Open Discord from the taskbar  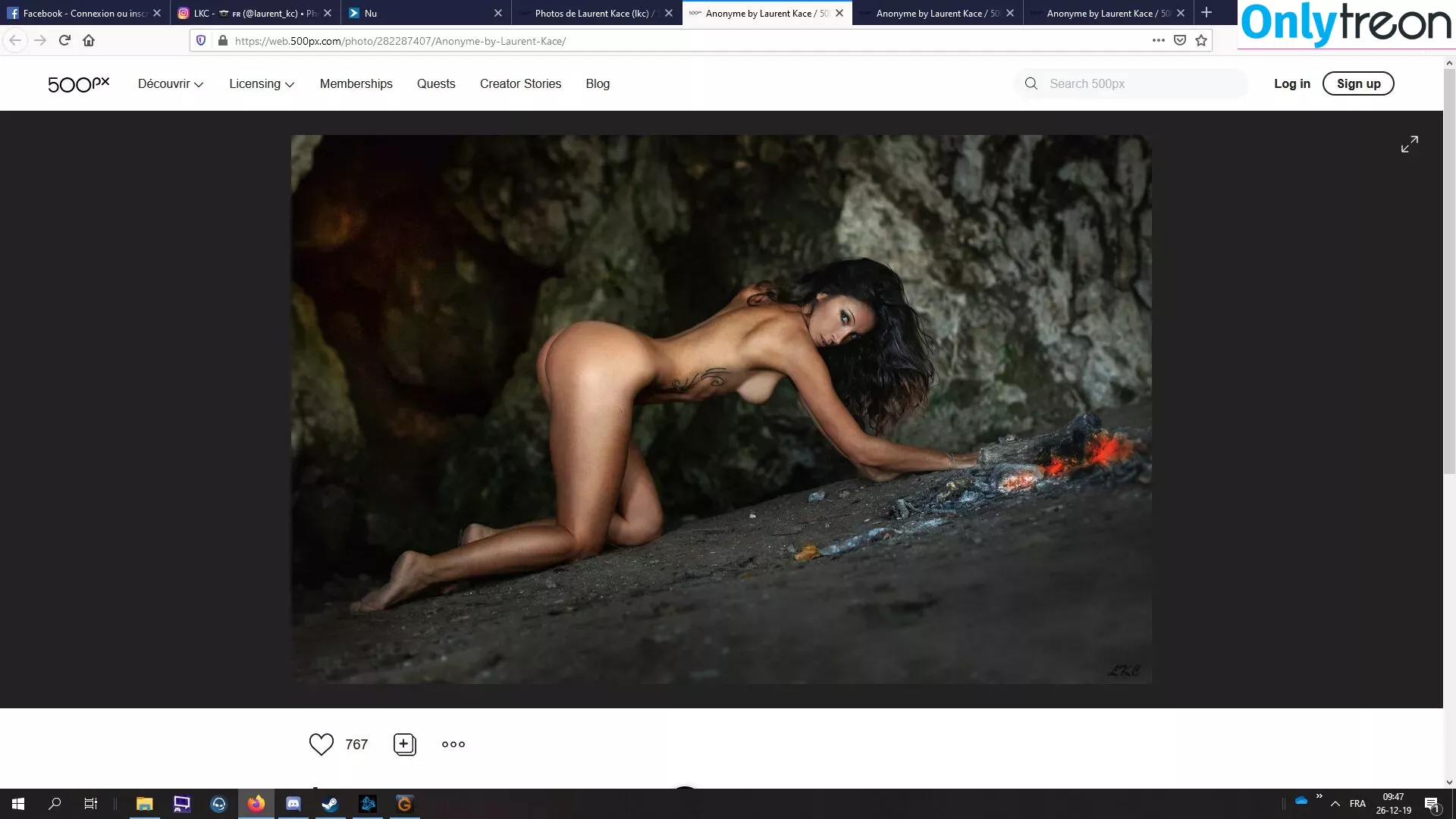point(293,804)
